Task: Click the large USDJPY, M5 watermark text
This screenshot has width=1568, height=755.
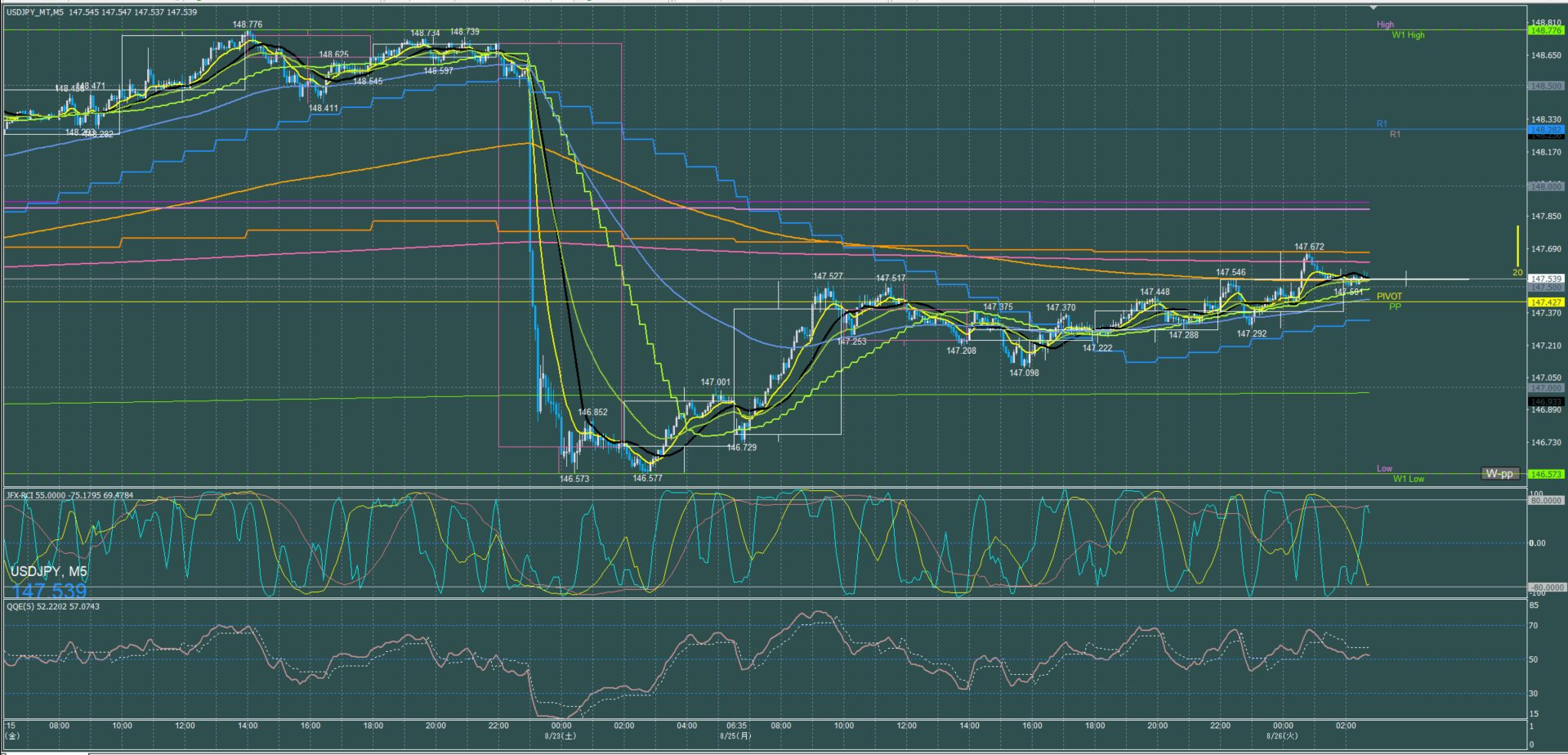Action: (x=49, y=572)
